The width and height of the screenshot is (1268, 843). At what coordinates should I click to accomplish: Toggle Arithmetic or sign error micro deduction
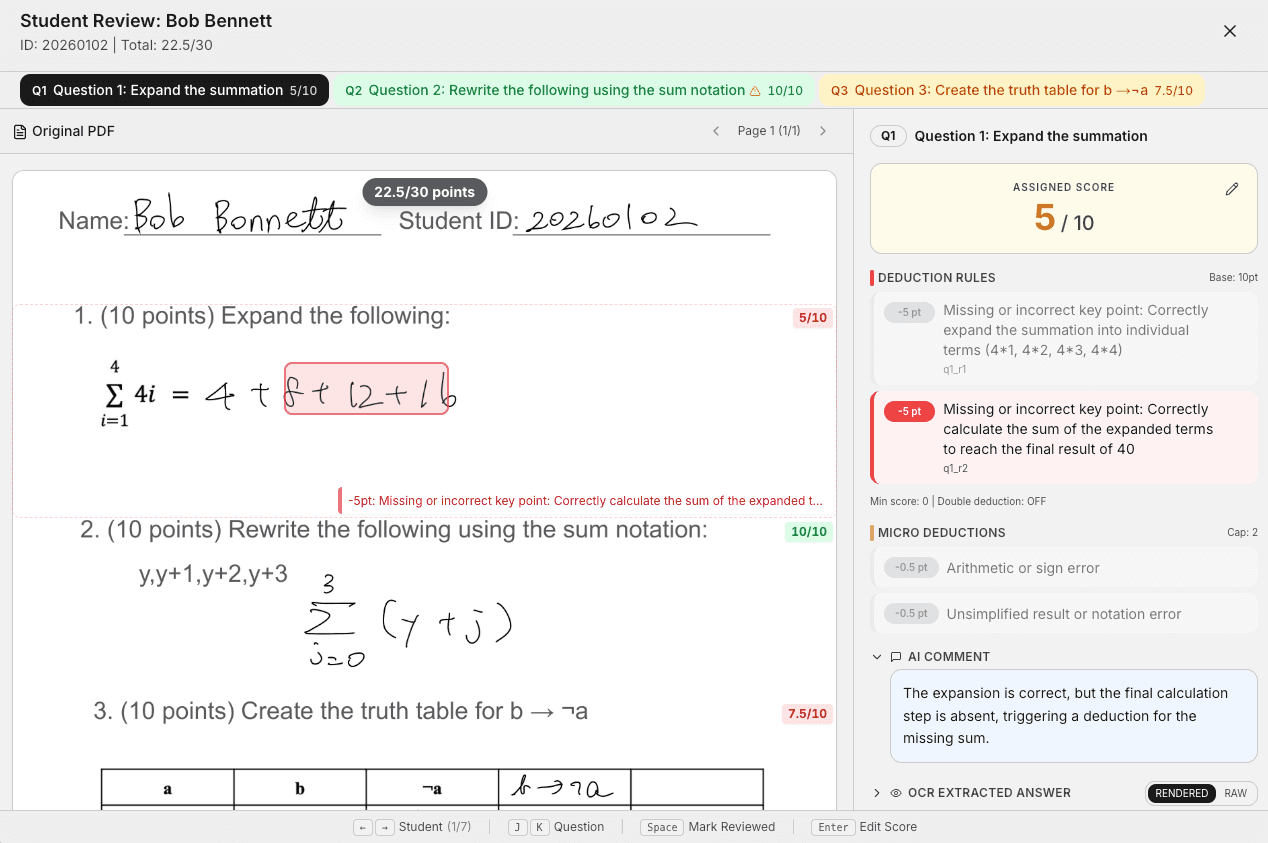pyautogui.click(x=1064, y=568)
